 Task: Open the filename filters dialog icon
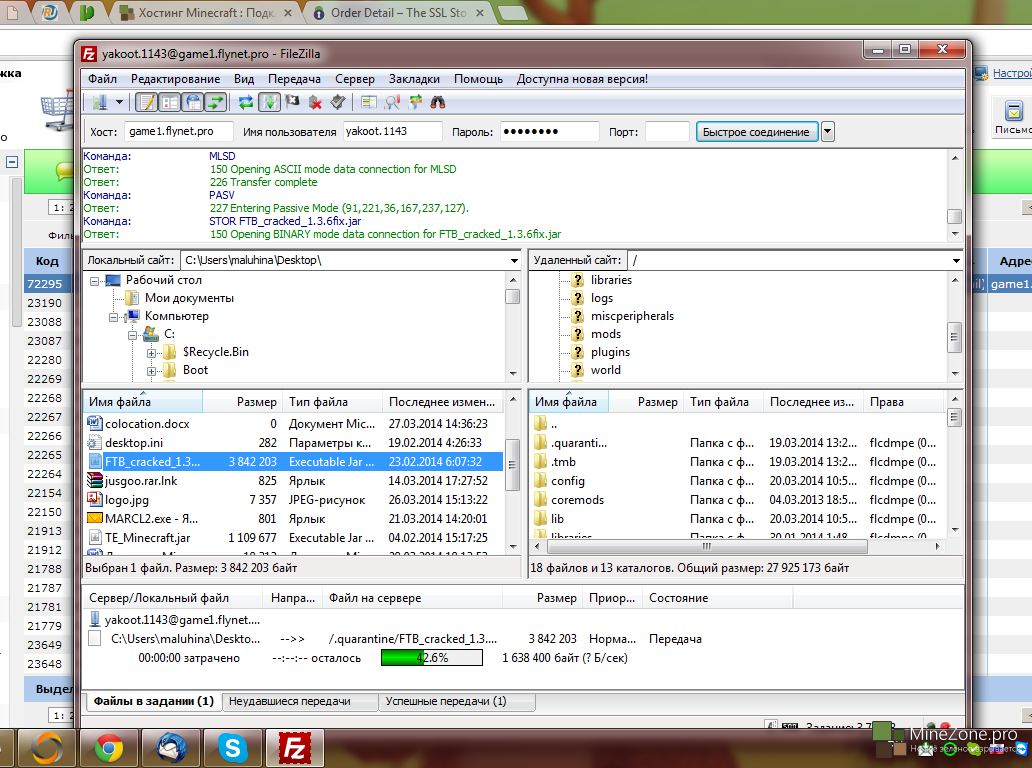pyautogui.click(x=369, y=102)
